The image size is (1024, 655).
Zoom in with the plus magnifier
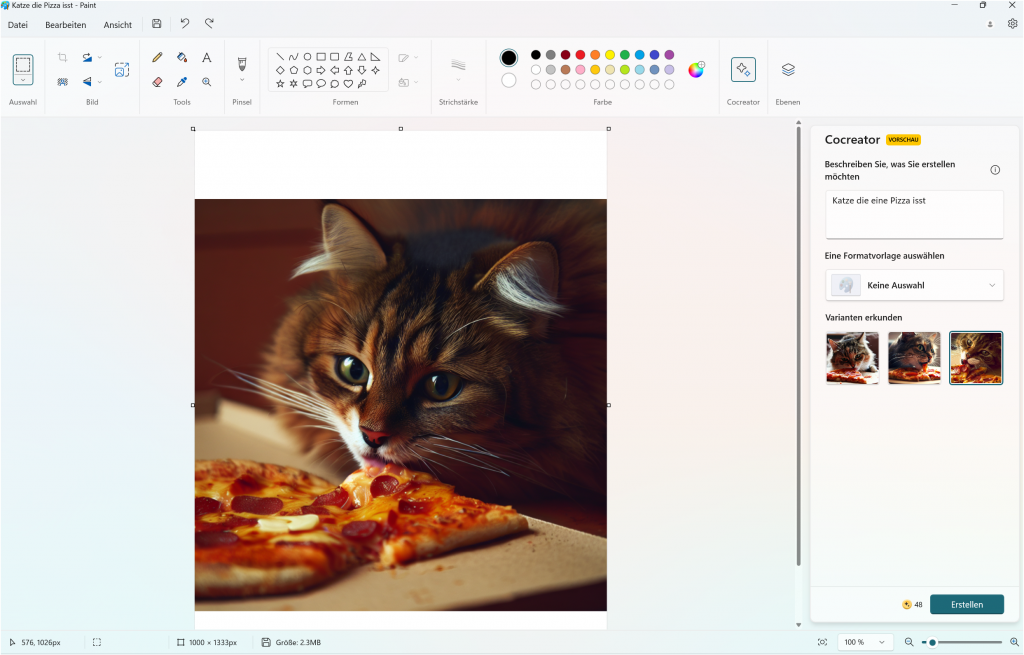coord(1014,642)
